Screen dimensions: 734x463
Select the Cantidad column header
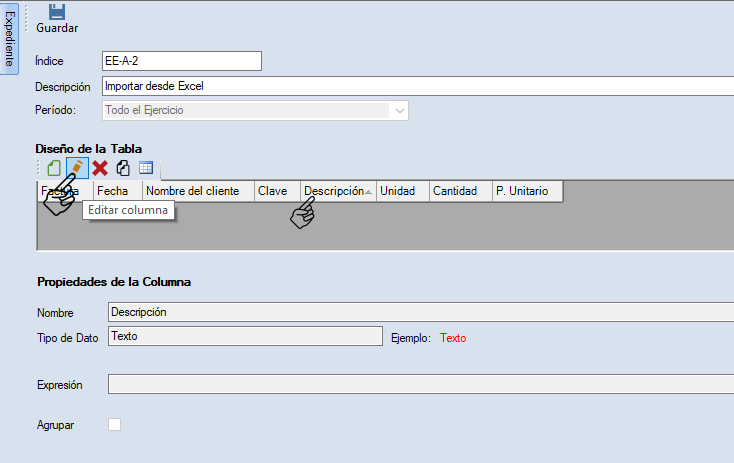pyautogui.click(x=459, y=191)
